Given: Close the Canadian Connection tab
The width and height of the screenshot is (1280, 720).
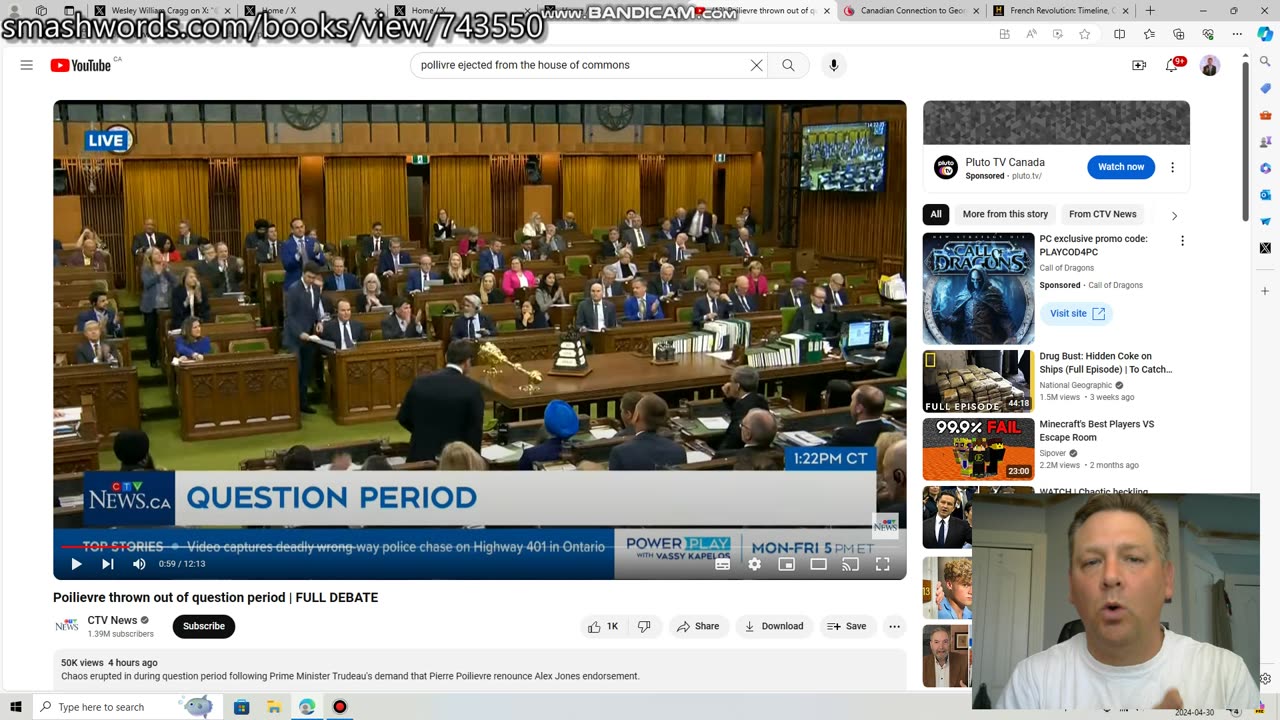Looking at the screenshot, I should tap(975, 11).
